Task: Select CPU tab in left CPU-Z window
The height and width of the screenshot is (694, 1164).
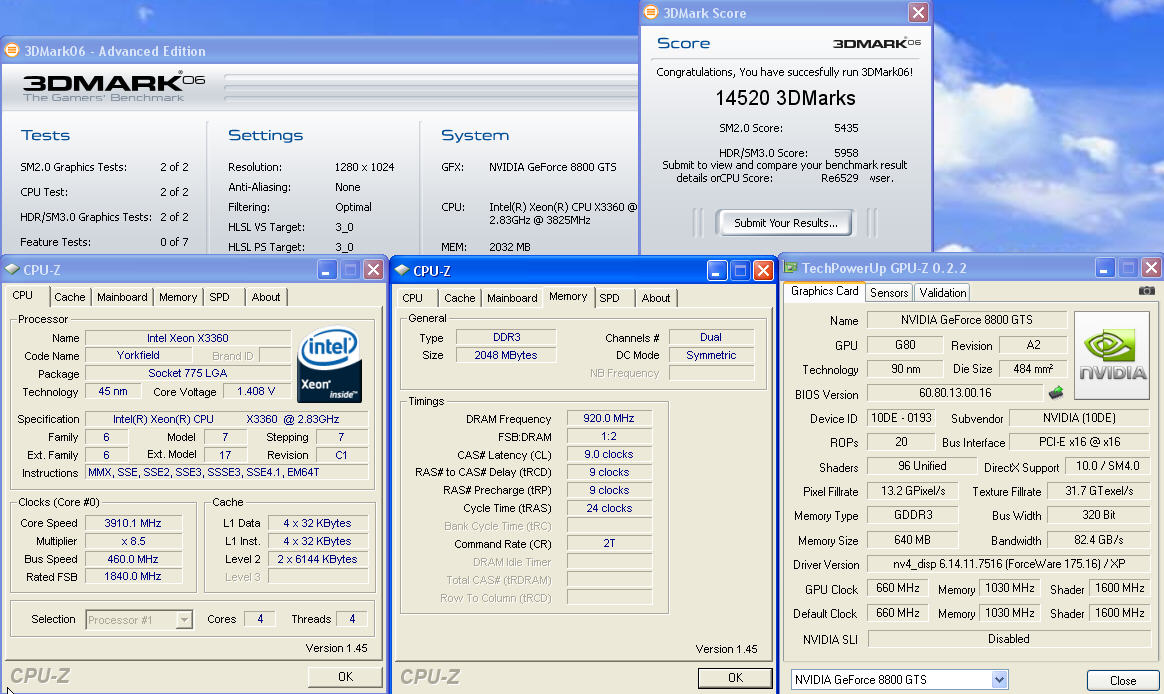Action: [23, 295]
